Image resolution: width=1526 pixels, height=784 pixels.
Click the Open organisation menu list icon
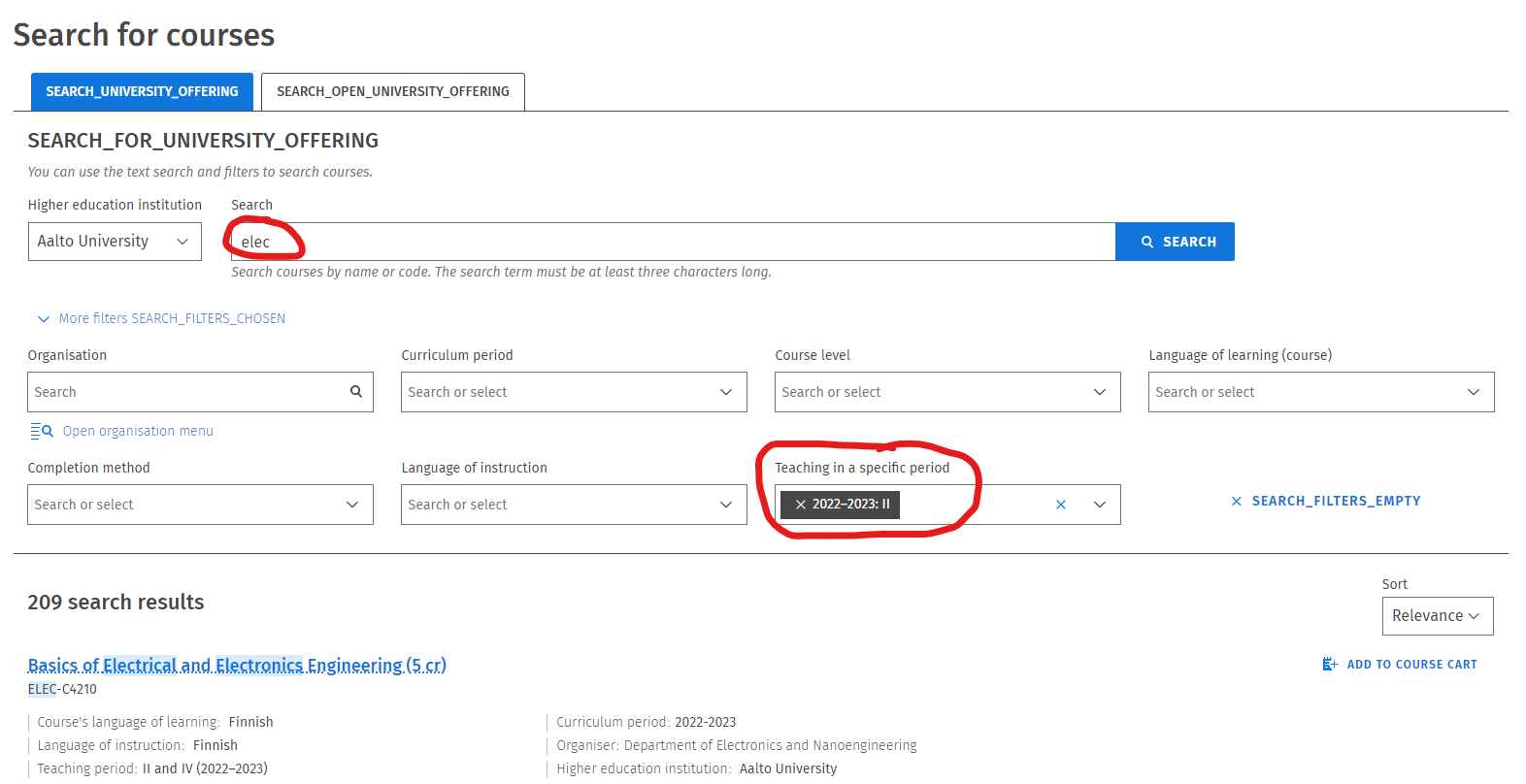coord(41,431)
